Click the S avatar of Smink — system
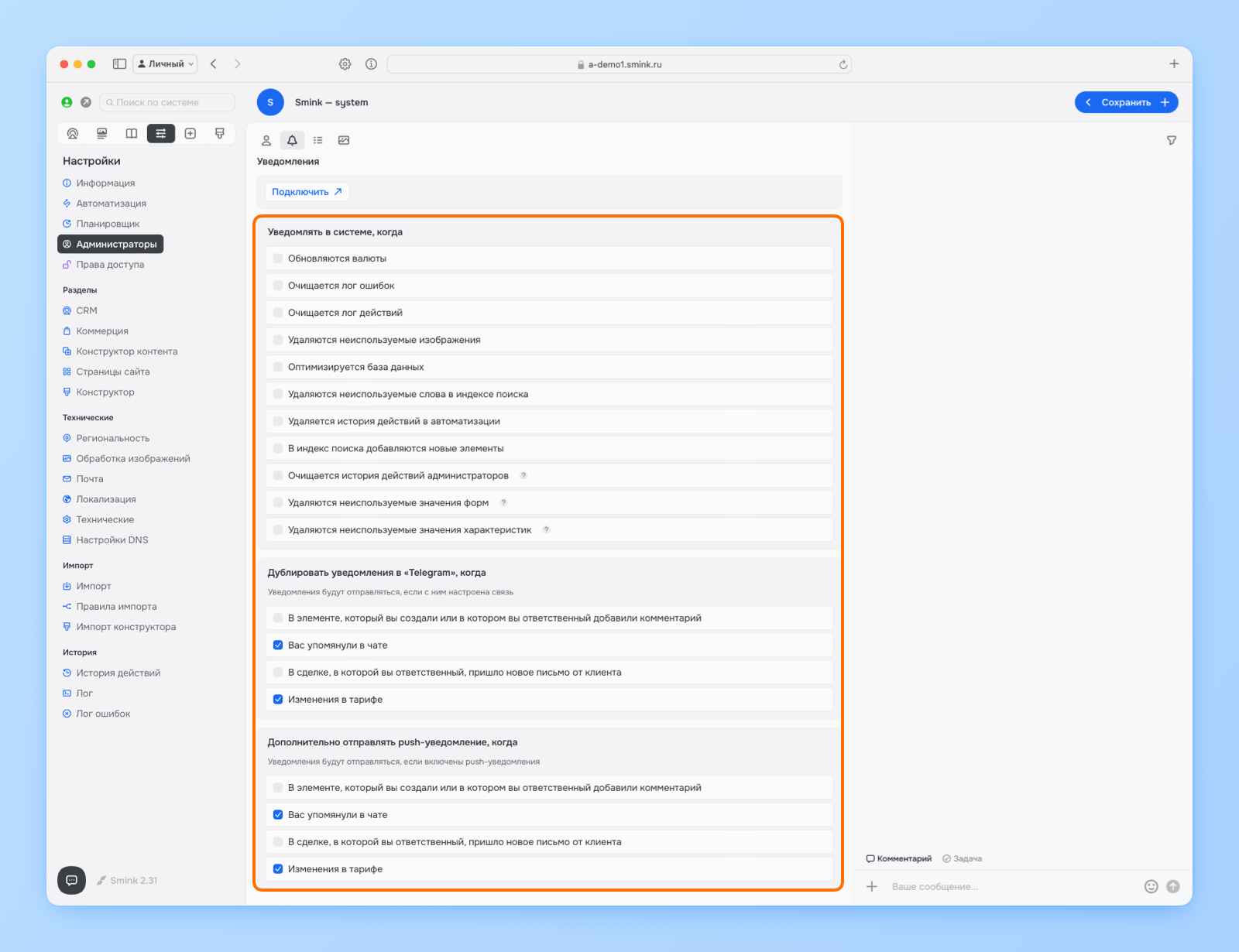 click(270, 102)
